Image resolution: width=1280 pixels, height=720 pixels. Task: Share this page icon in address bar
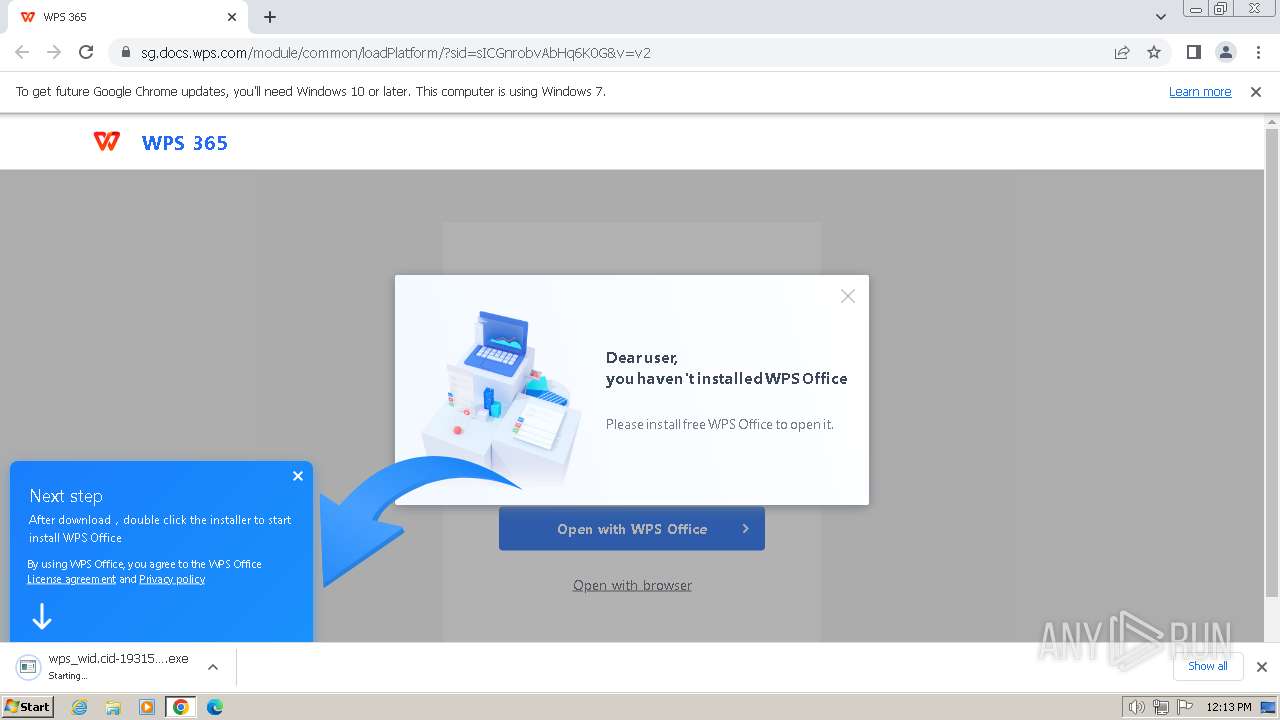click(1122, 52)
